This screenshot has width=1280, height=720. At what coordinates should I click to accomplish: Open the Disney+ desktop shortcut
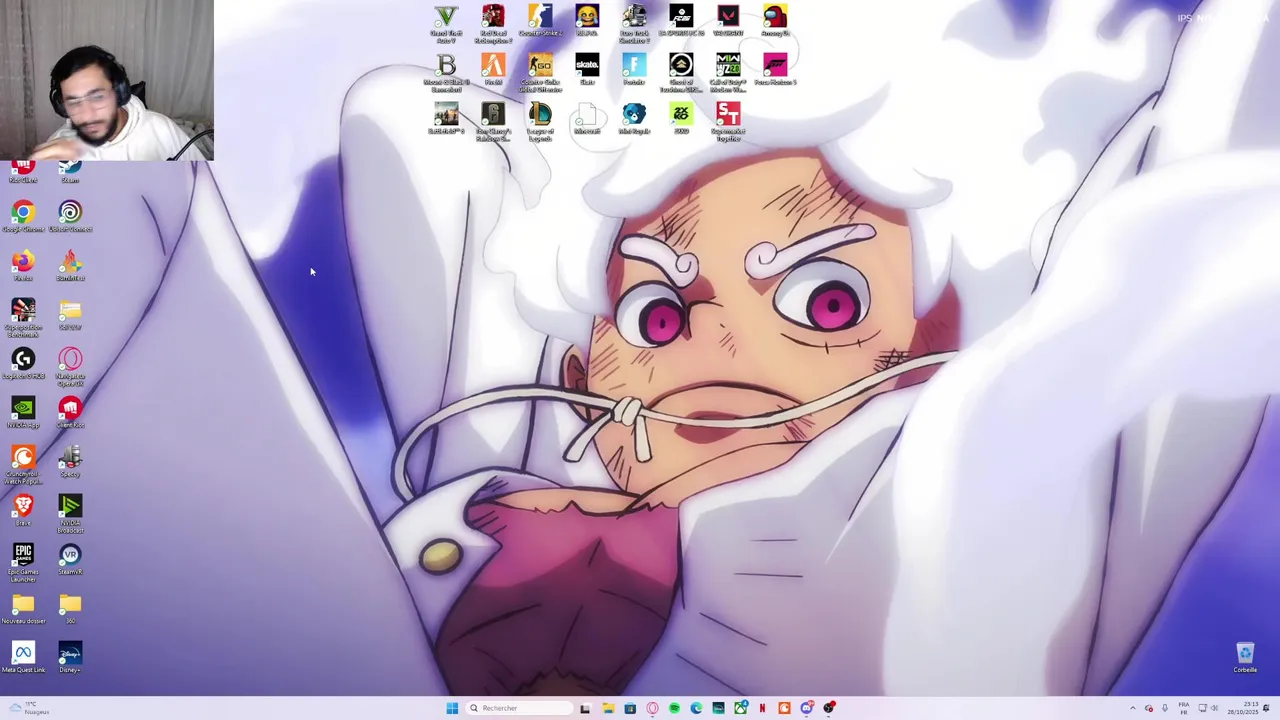pyautogui.click(x=70, y=658)
